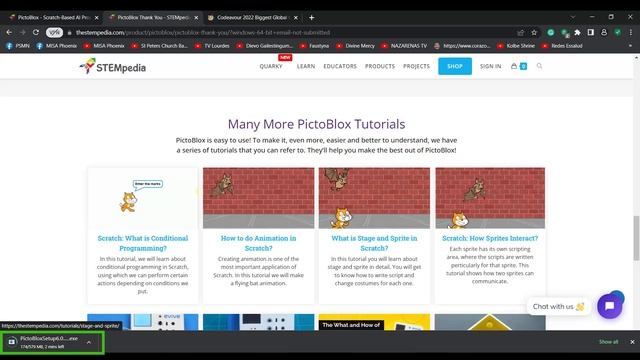The height and width of the screenshot is (360, 640).
Task: Open the Redes Essalud bookmark
Action: click(x=562, y=46)
